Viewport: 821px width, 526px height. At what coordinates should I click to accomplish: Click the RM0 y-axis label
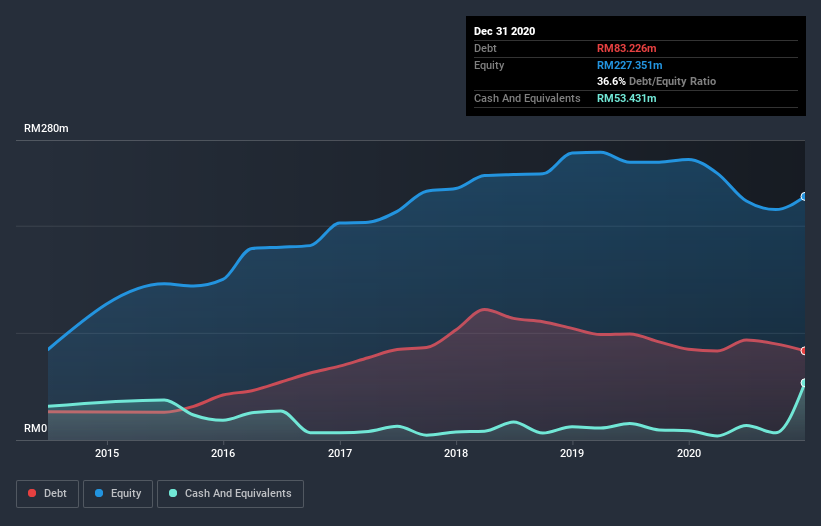pyautogui.click(x=36, y=429)
